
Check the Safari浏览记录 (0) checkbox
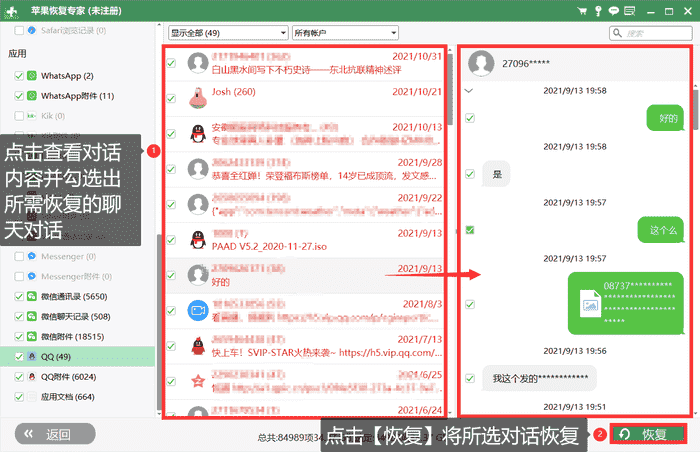point(19,30)
